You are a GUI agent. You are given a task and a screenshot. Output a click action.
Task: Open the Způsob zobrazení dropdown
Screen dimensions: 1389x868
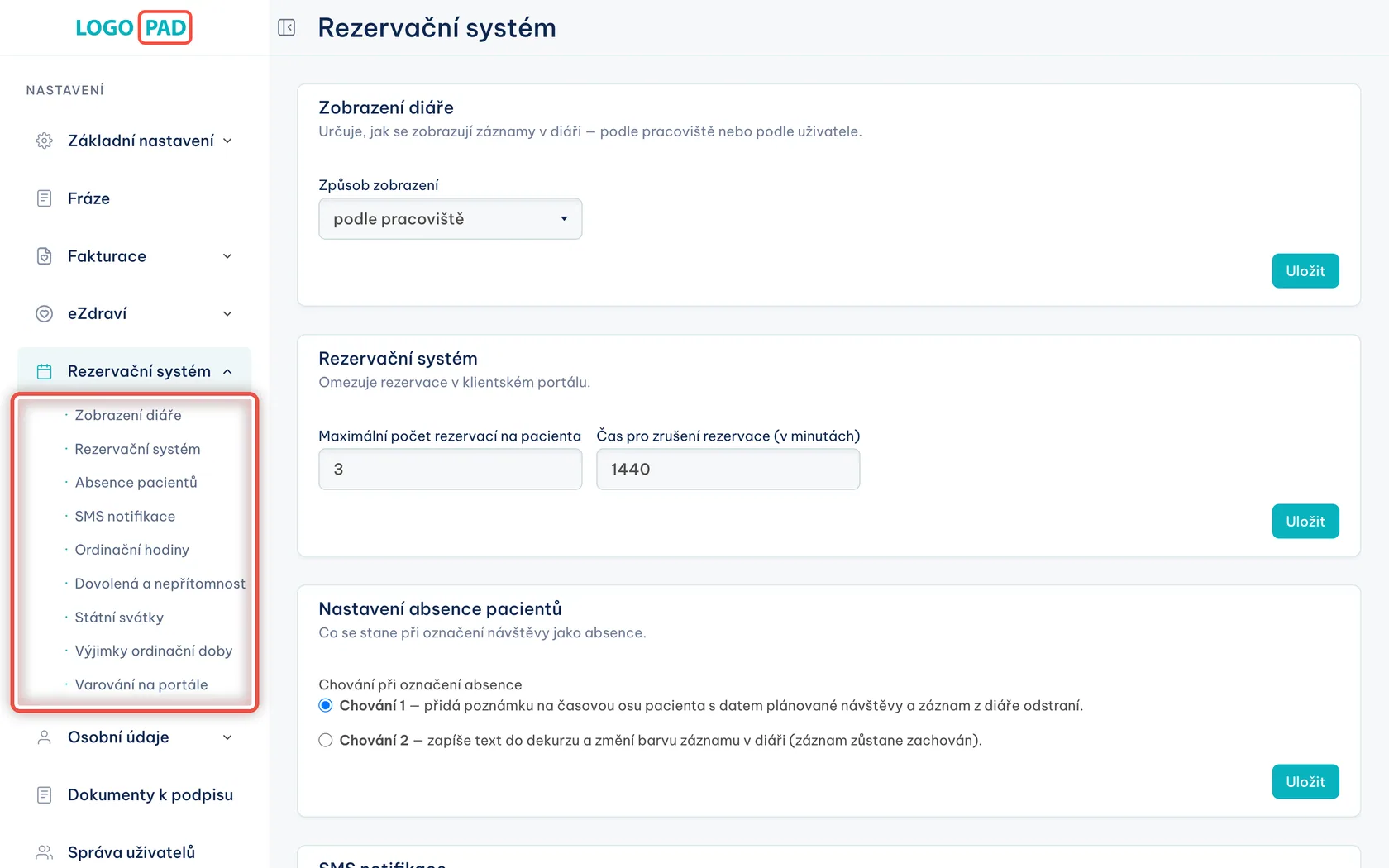[x=451, y=219]
